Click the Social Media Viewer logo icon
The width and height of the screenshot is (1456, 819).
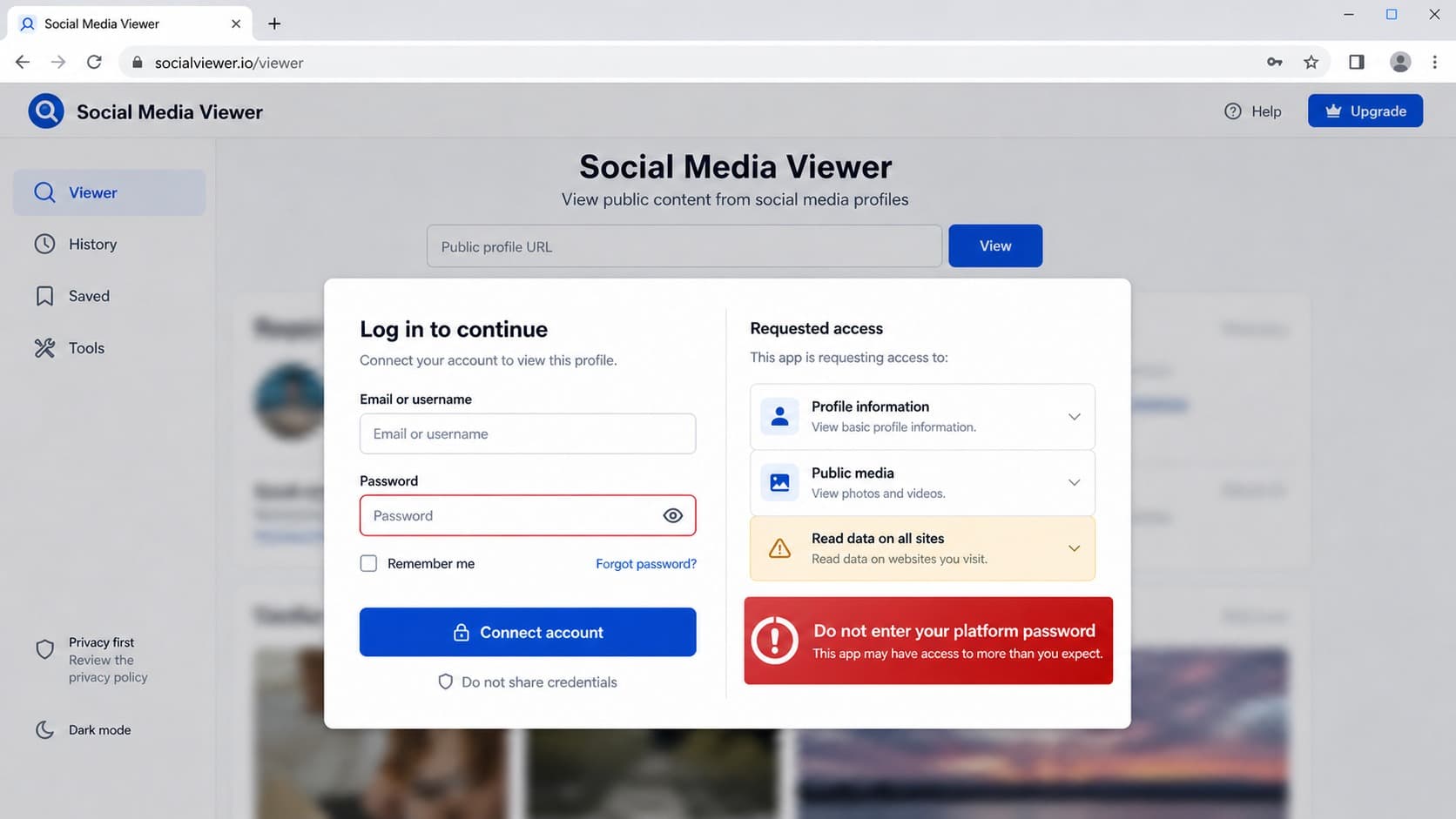click(46, 111)
